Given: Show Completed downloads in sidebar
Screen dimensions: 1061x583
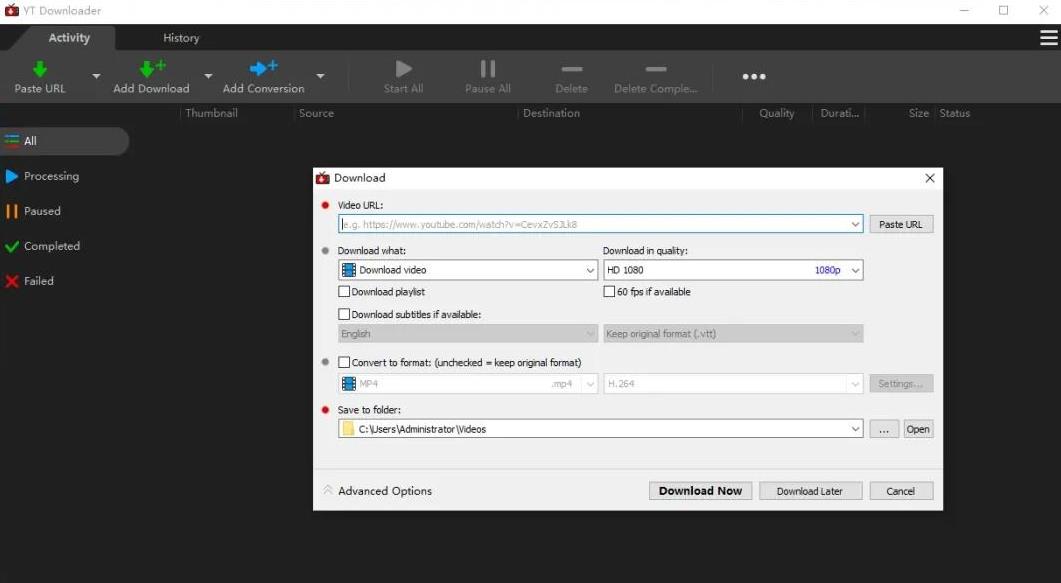Looking at the screenshot, I should coord(51,246).
